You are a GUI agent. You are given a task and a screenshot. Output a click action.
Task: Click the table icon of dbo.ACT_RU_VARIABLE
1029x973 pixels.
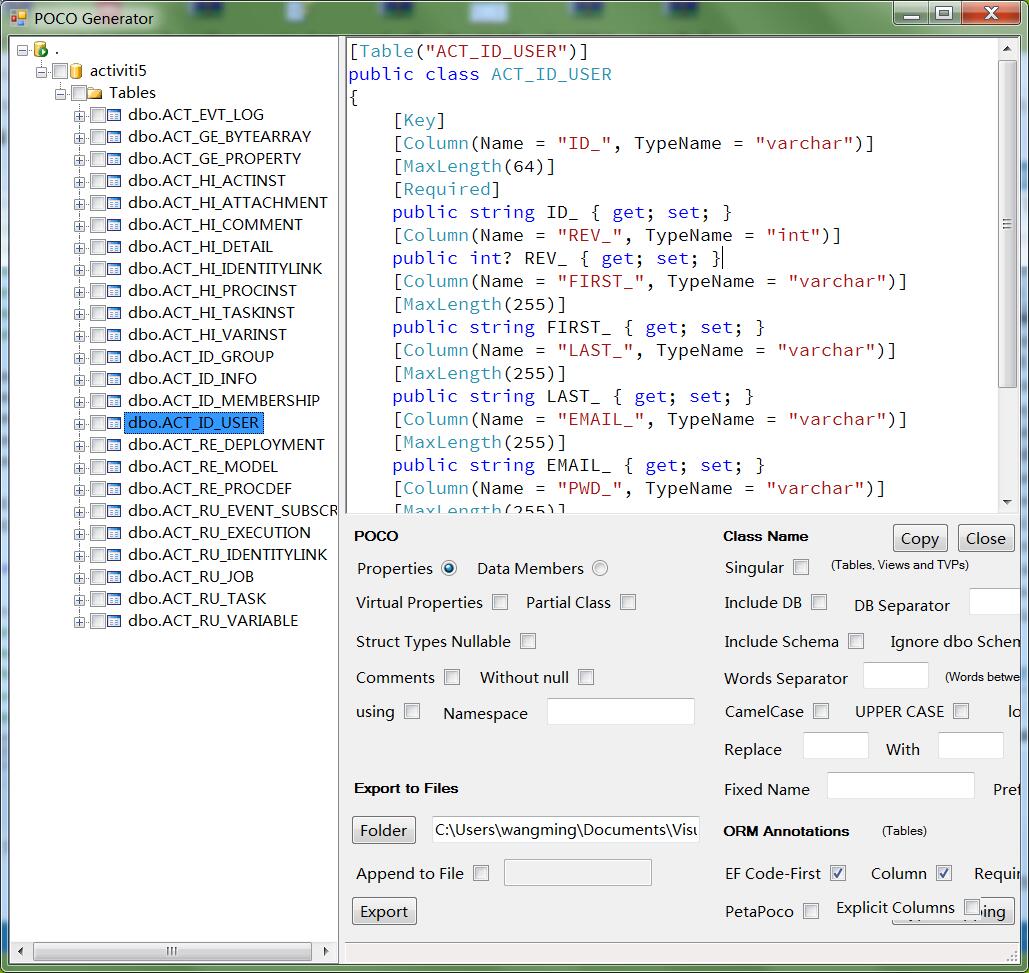114,621
